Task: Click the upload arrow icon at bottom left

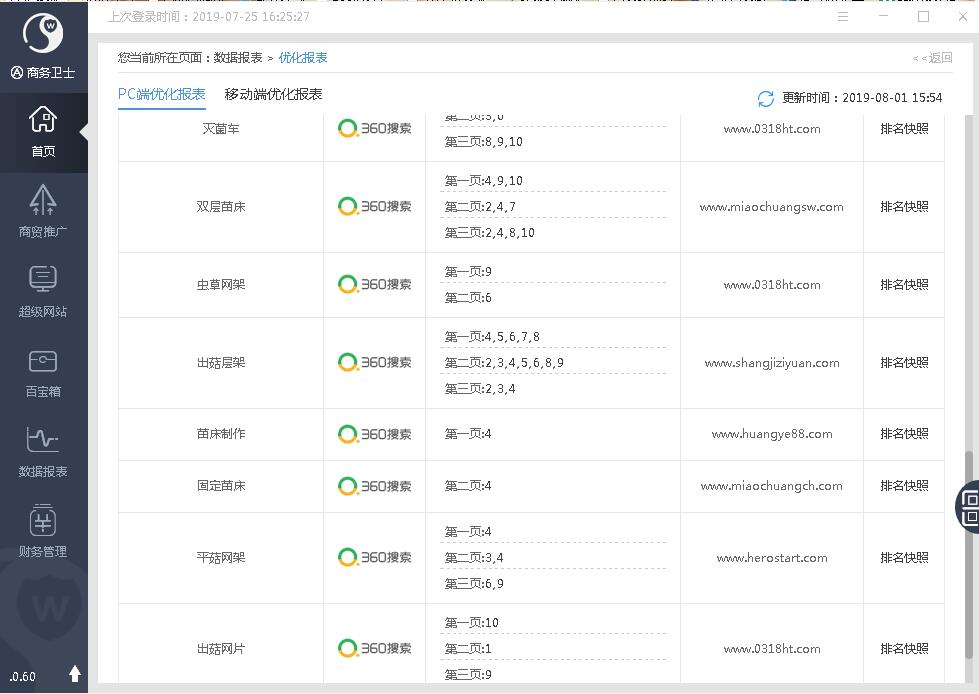Action: click(74, 674)
